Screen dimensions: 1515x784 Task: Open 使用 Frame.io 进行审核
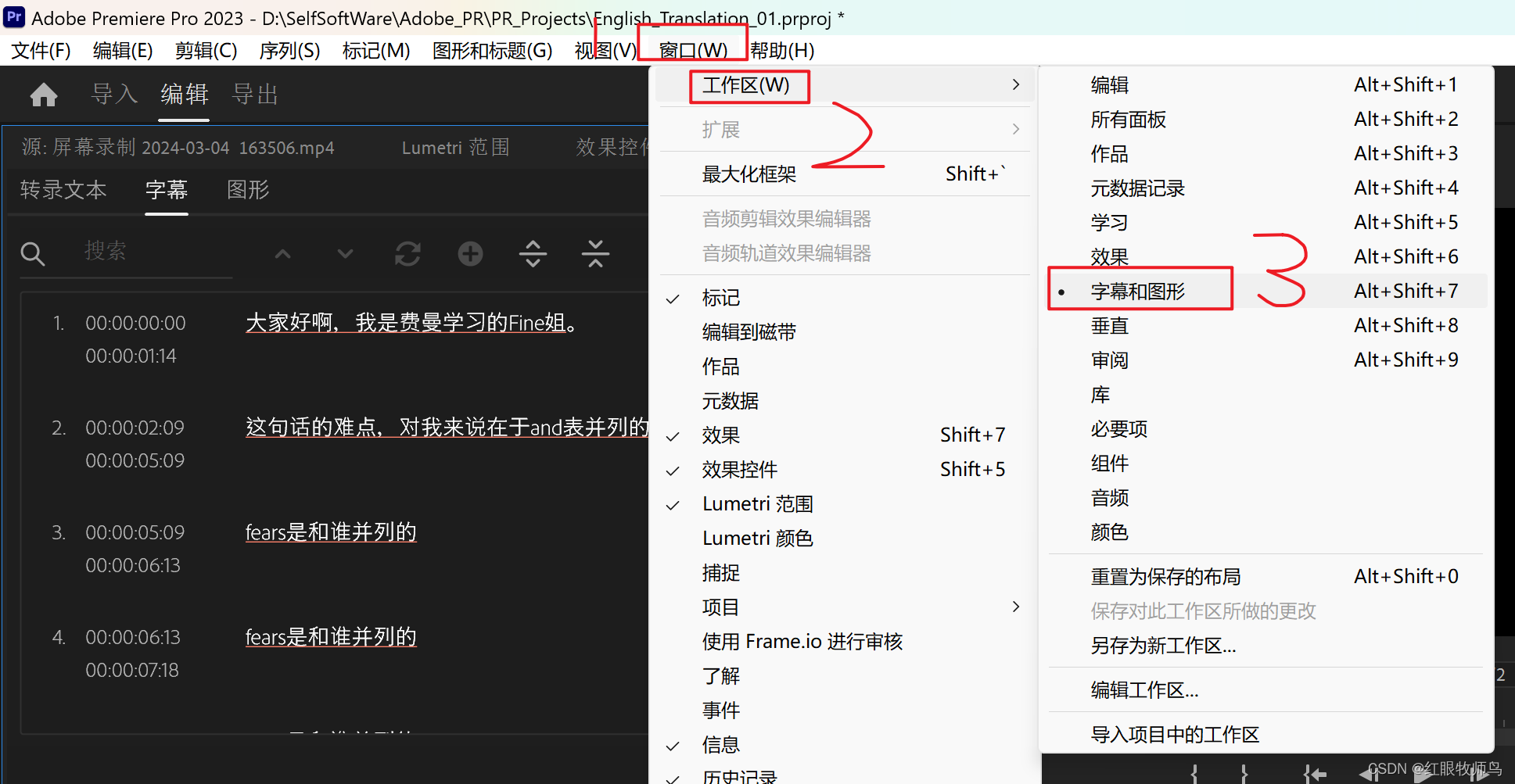click(845, 642)
